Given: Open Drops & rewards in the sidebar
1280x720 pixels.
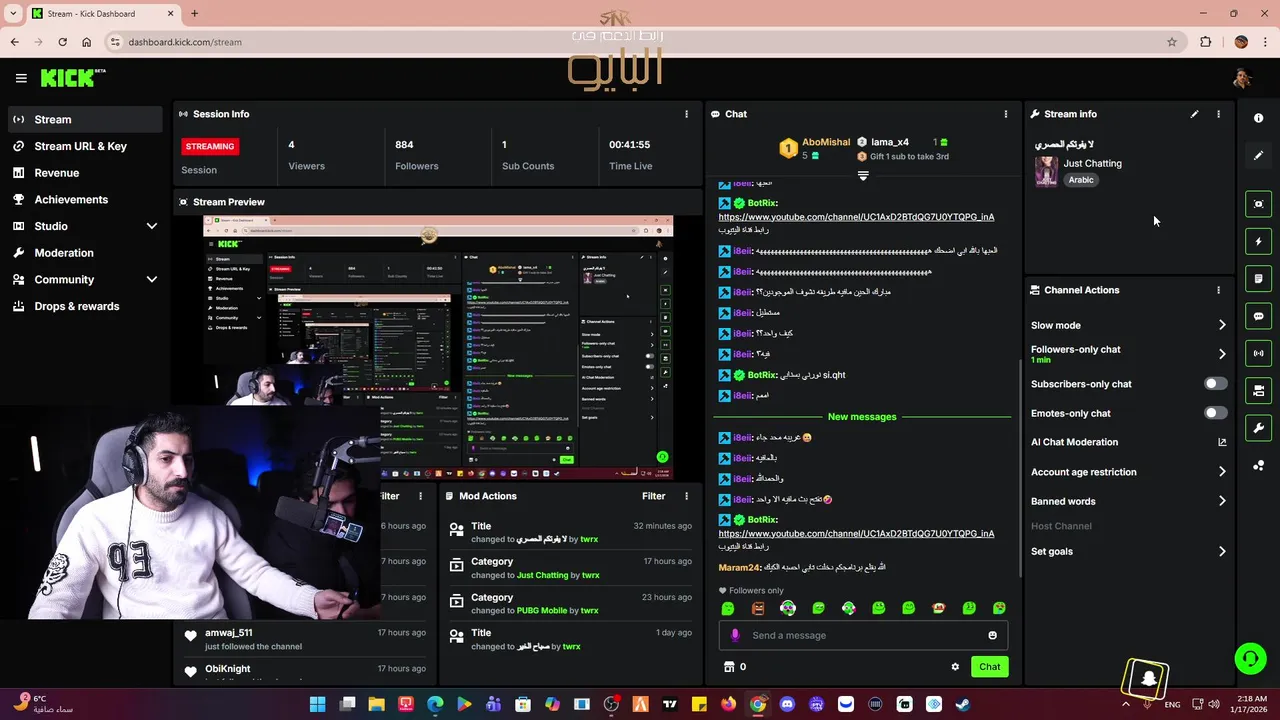Looking at the screenshot, I should tap(84, 306).
